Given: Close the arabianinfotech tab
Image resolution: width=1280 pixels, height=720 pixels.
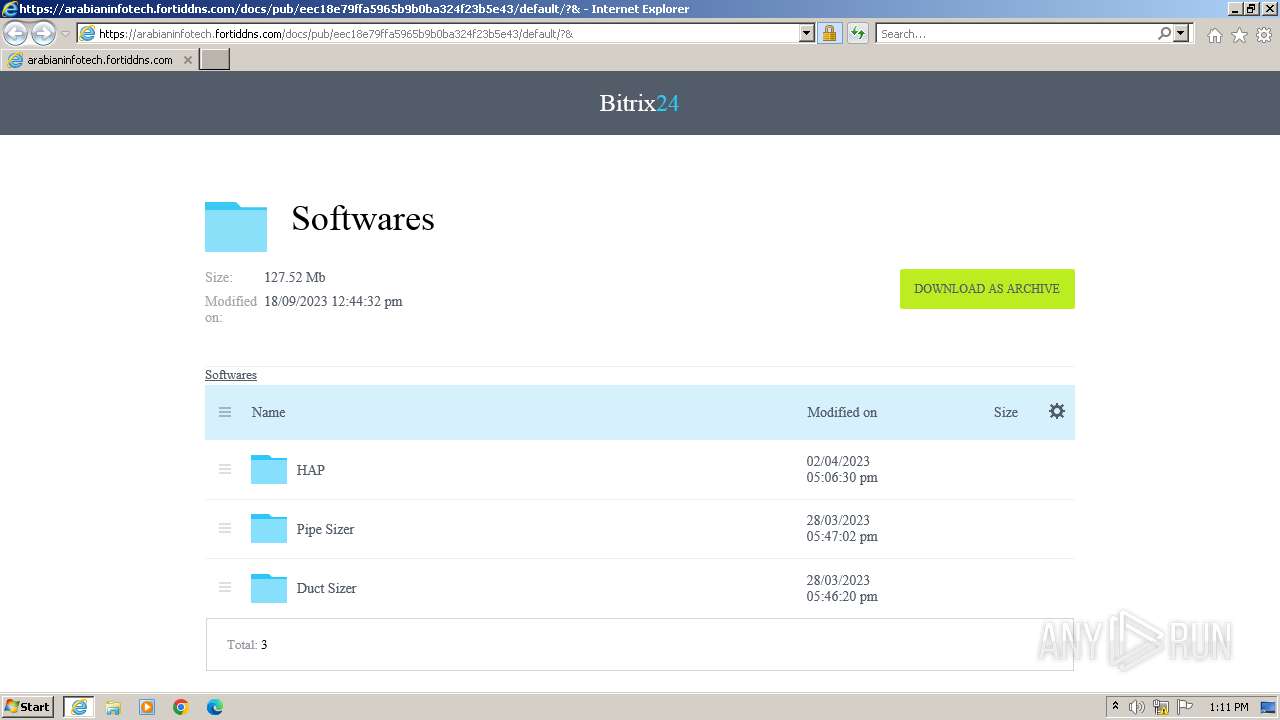Looking at the screenshot, I should coord(187,60).
